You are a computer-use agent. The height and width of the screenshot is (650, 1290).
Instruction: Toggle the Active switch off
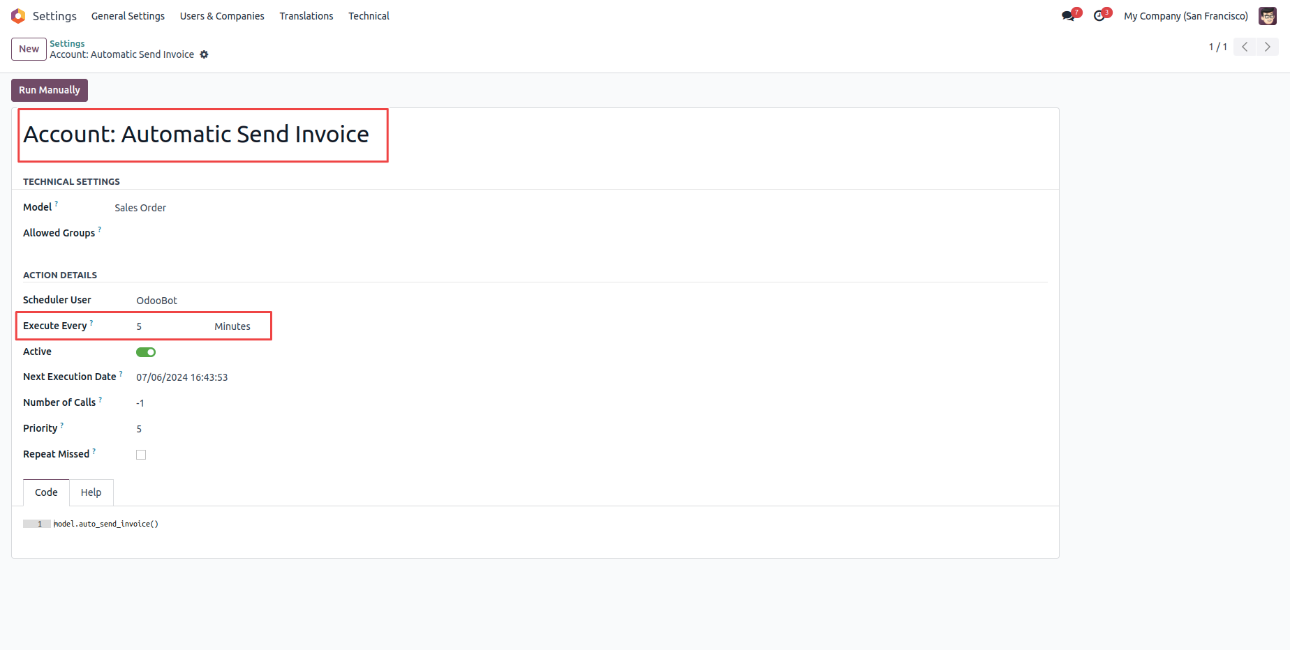click(146, 352)
